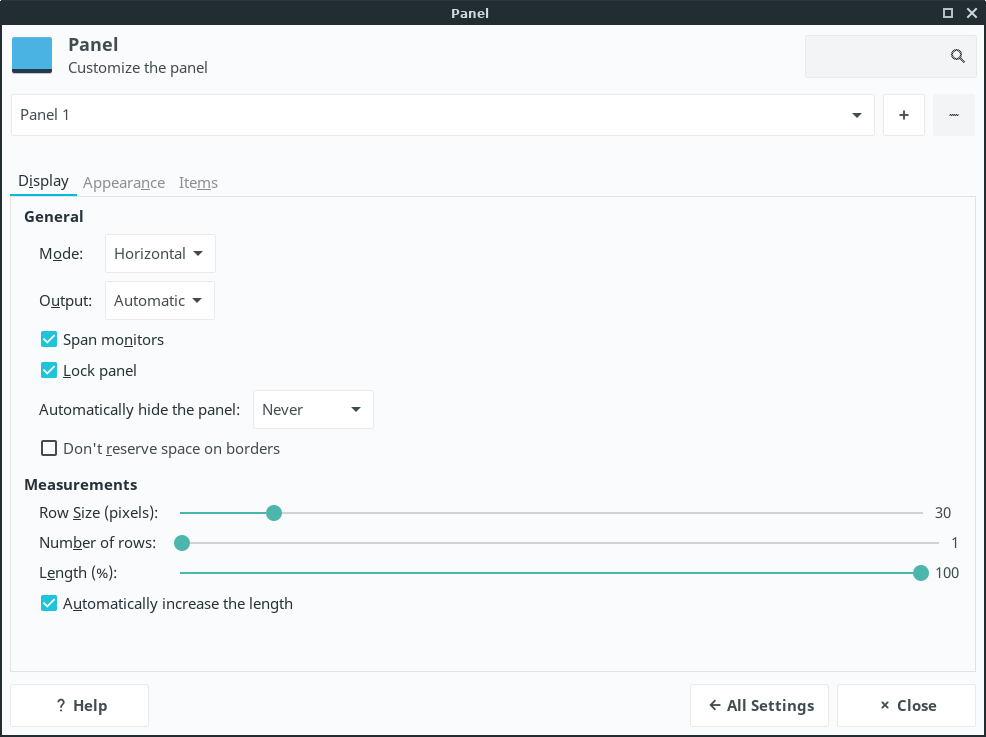Switch to the Appearance tab
Viewport: 986px width, 737px height.
[x=124, y=183]
